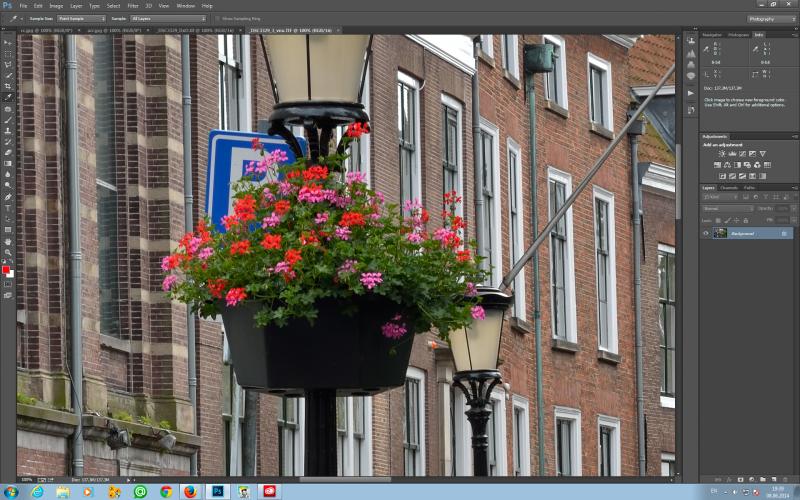Open Firefox from the taskbar
The width and height of the screenshot is (800, 500).
point(190,491)
